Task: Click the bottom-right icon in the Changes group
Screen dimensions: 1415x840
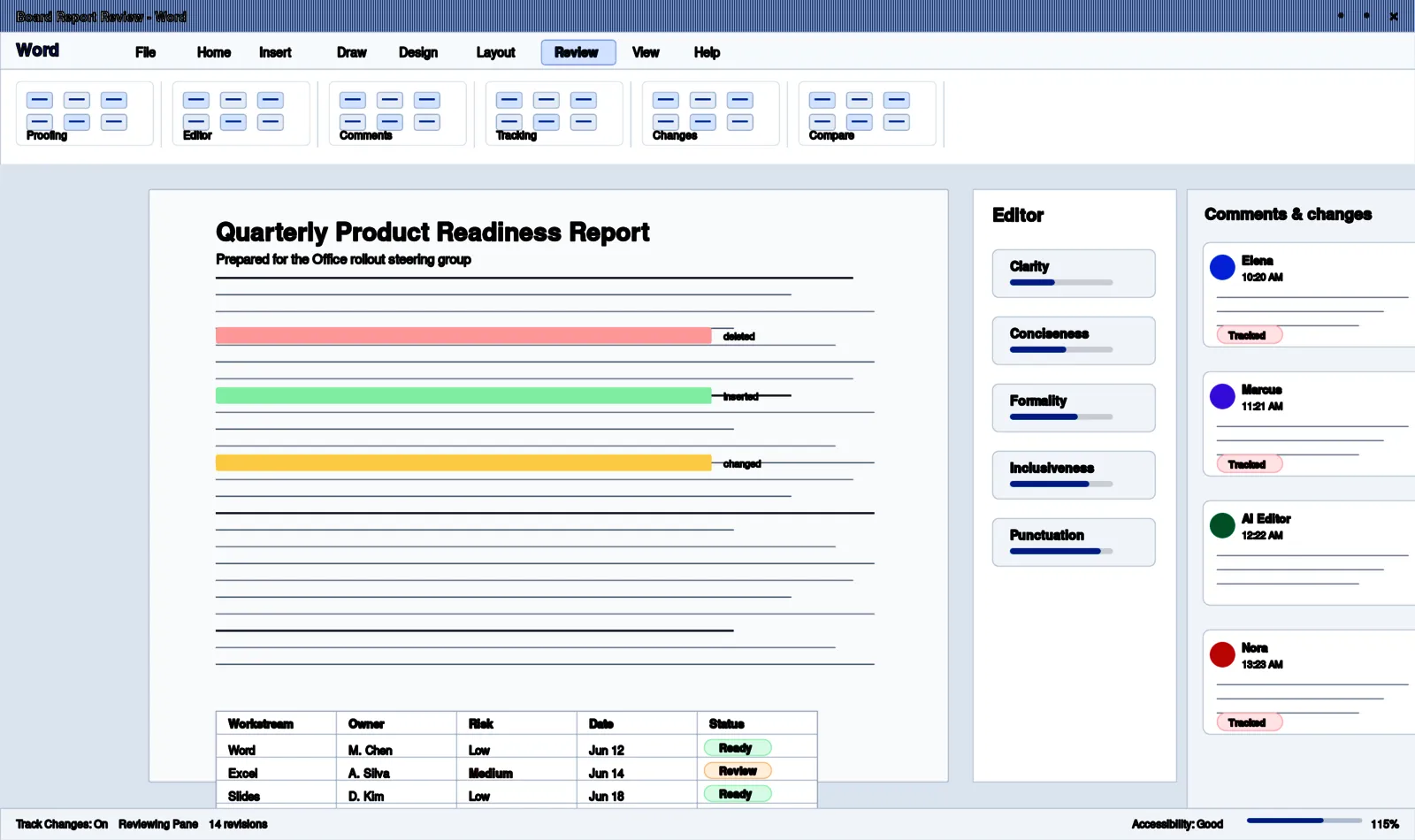Action: point(740,122)
